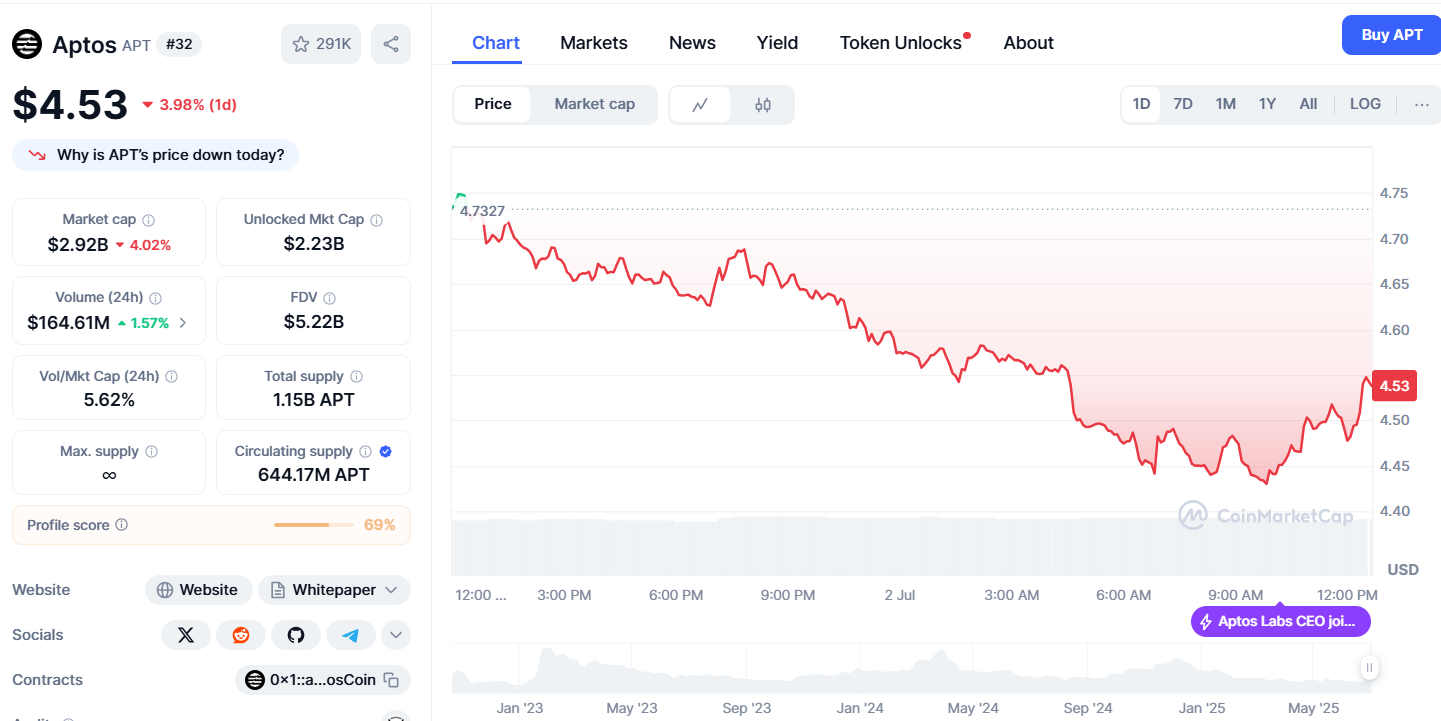The height and width of the screenshot is (721, 1441).
Task: Add APT to watchlist via star
Action: (x=321, y=44)
